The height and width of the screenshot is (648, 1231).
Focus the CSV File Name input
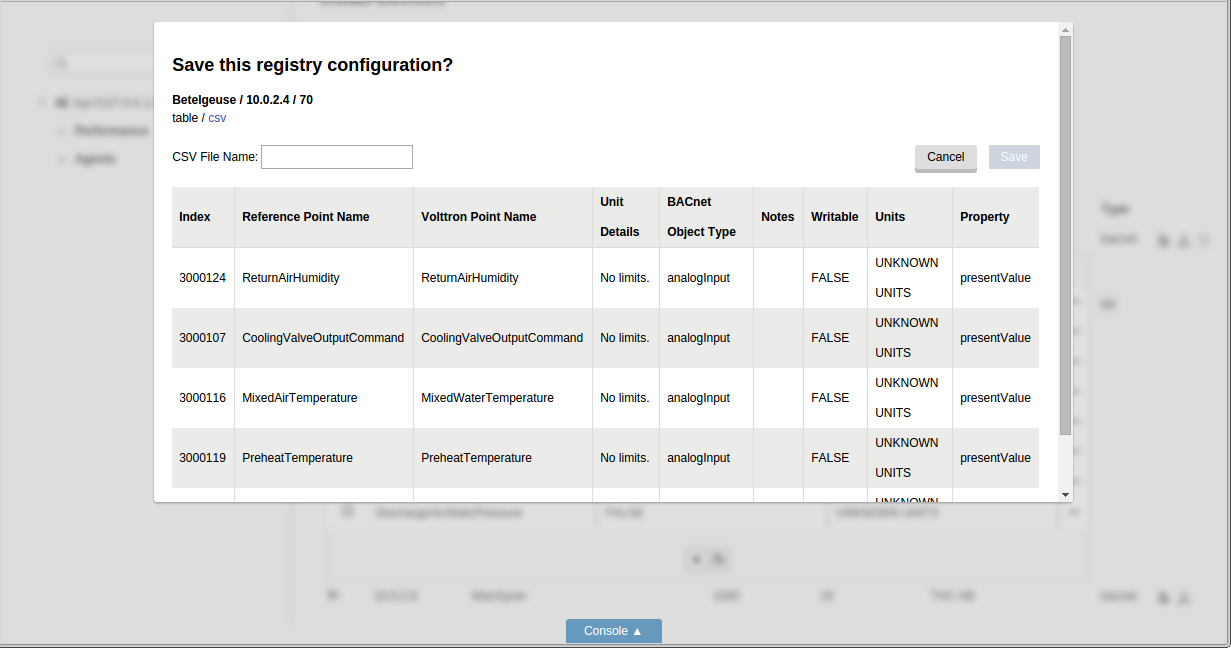click(x=337, y=157)
